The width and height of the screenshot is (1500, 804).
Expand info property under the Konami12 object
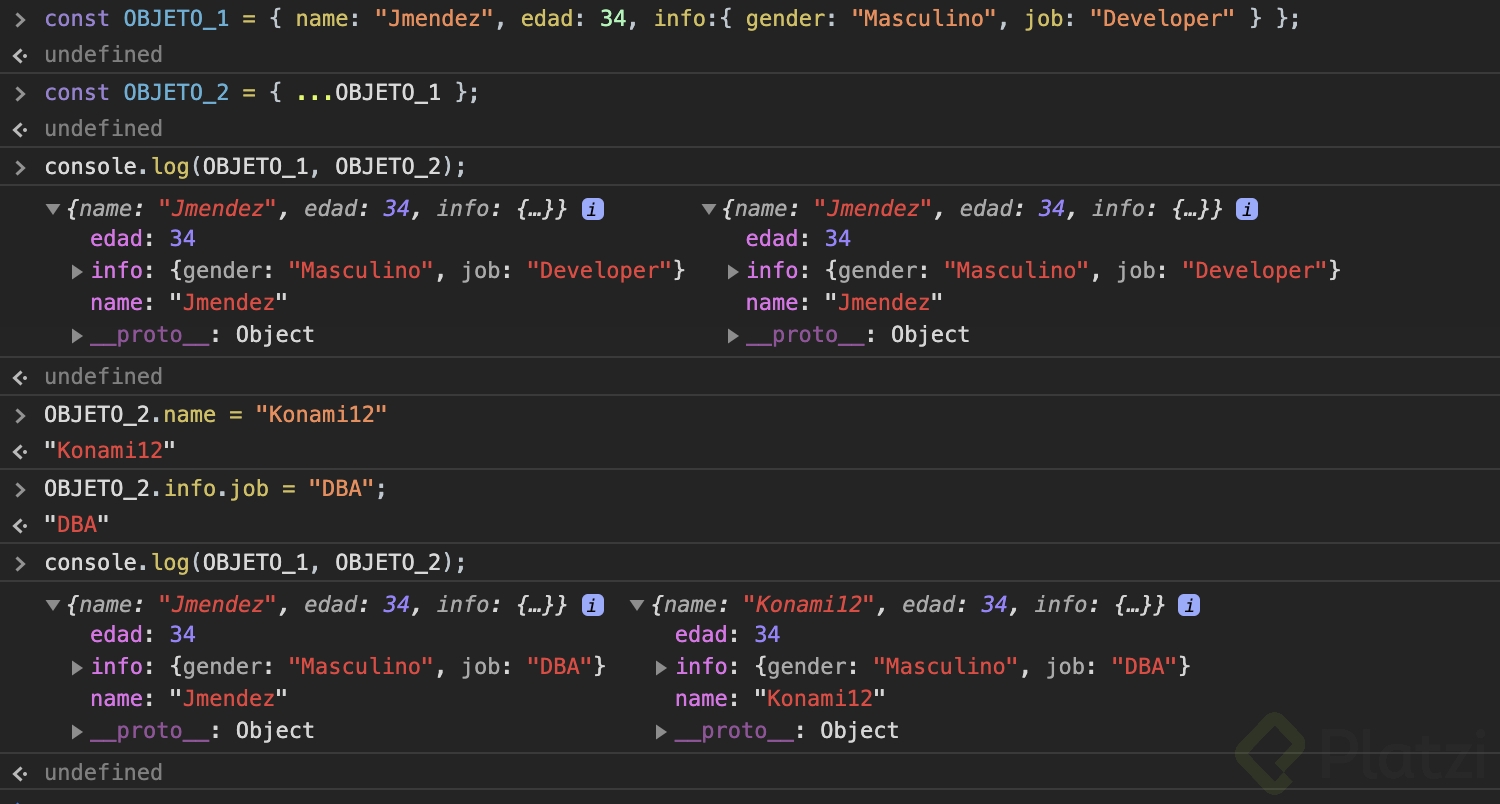click(x=661, y=667)
